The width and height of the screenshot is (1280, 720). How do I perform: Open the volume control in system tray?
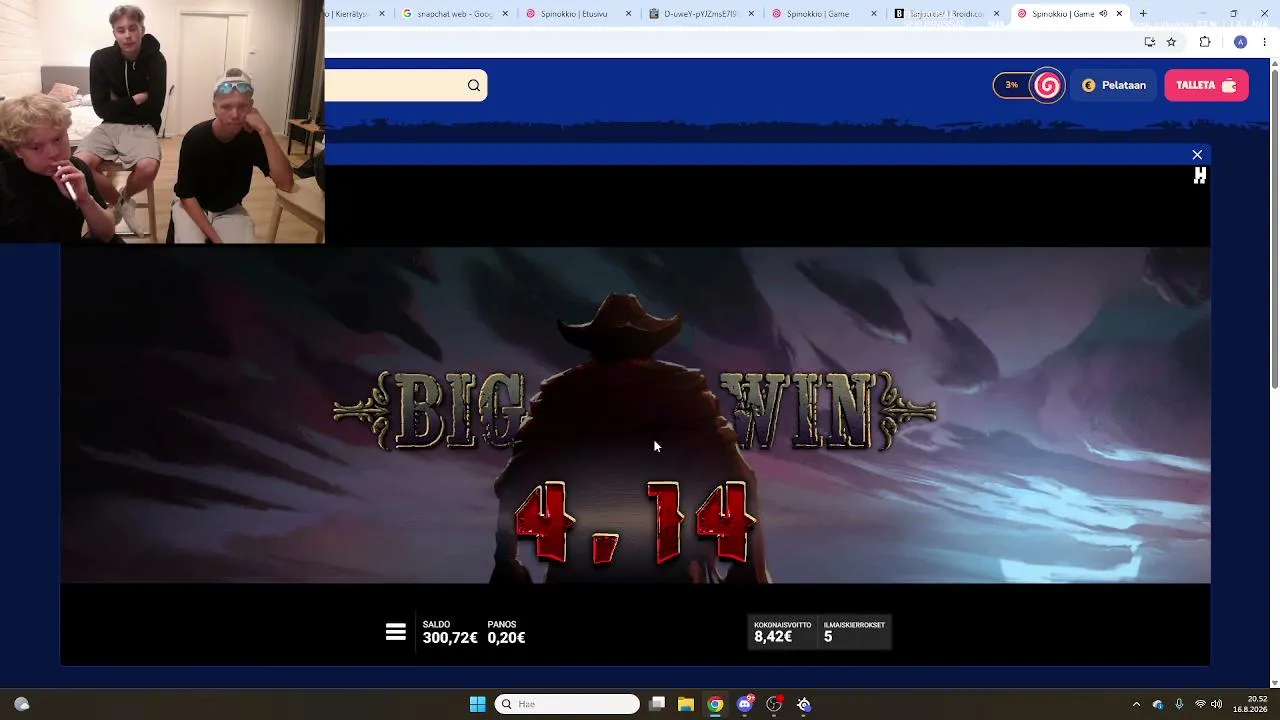(x=1217, y=704)
